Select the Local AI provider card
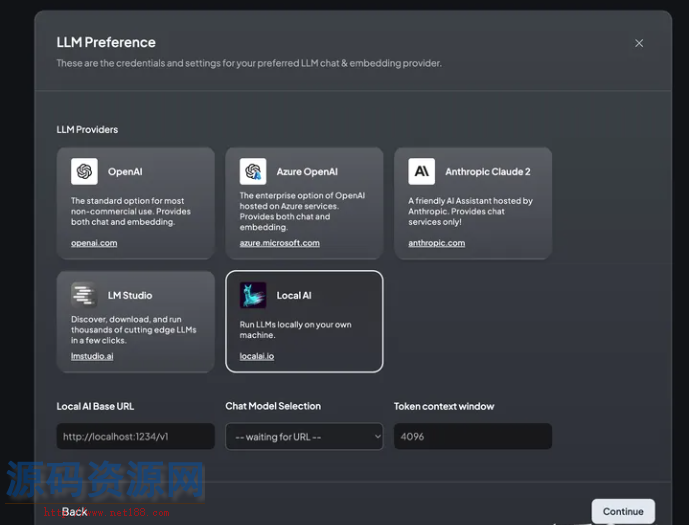The height and width of the screenshot is (525, 689). coord(304,322)
